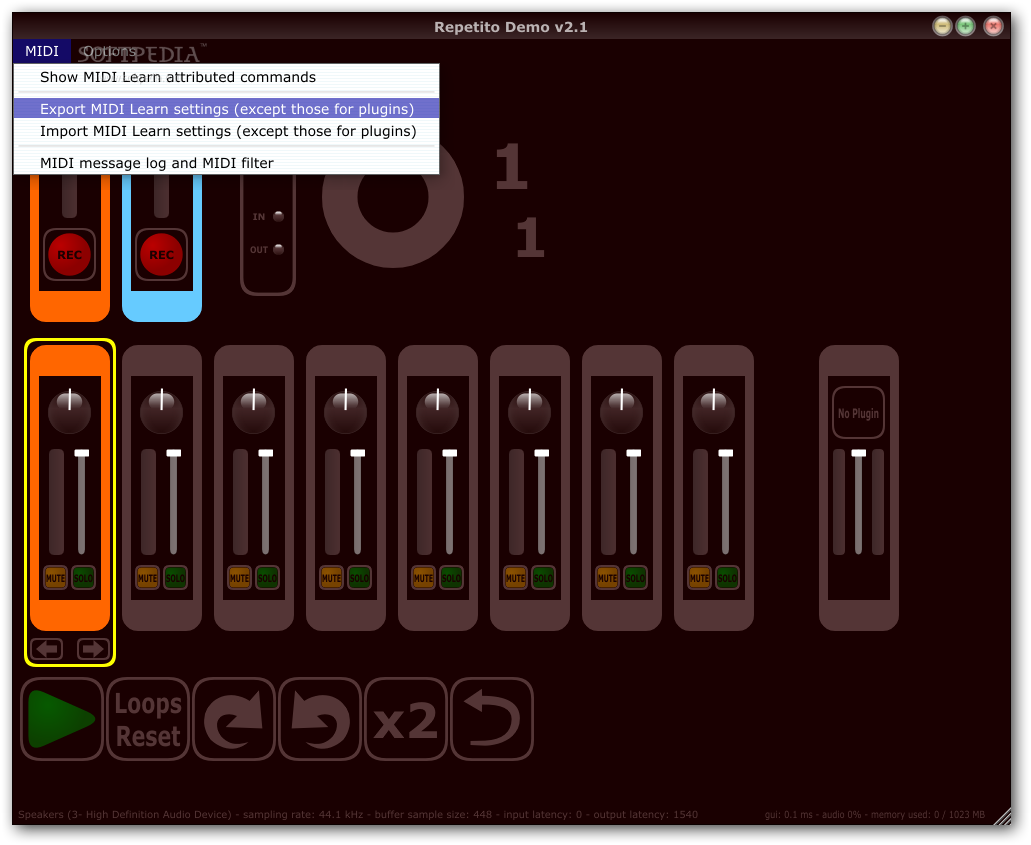
Task: Select Show MIDI Learn attributed commands
Action: tap(226, 78)
